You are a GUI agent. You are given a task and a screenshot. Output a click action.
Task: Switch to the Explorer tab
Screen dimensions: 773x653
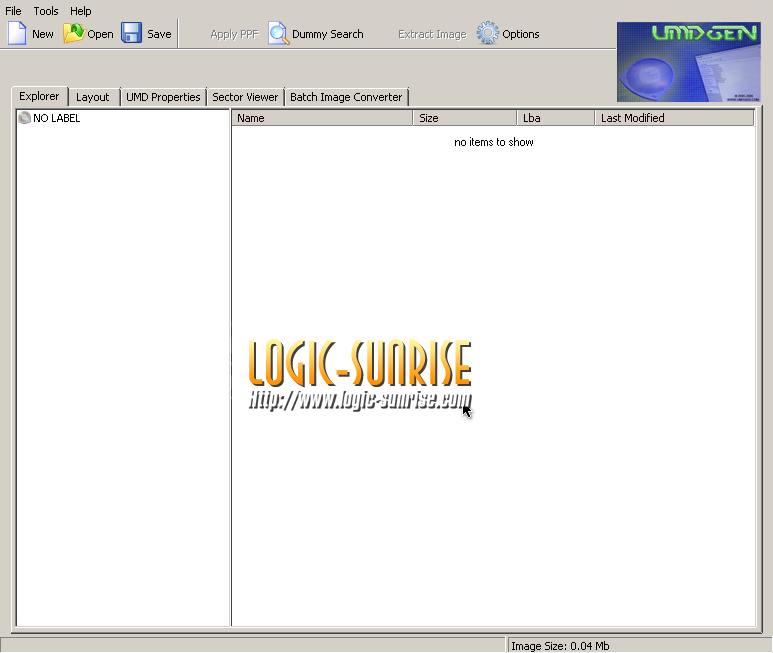coord(39,96)
